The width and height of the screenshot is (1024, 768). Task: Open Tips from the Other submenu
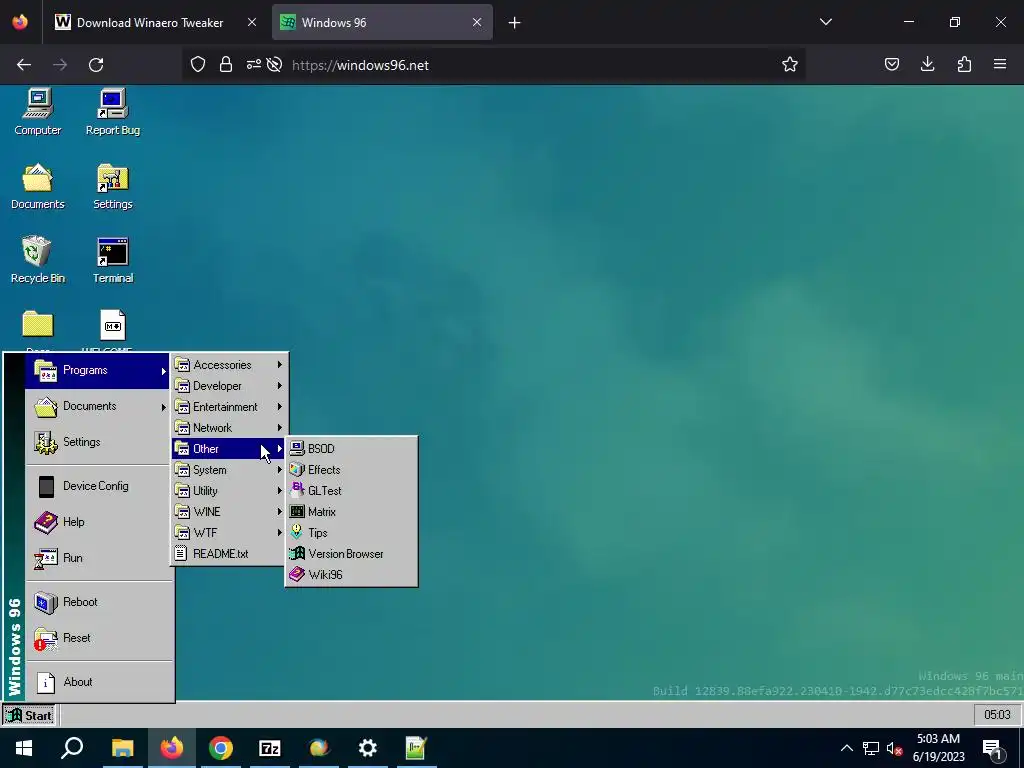point(351,532)
